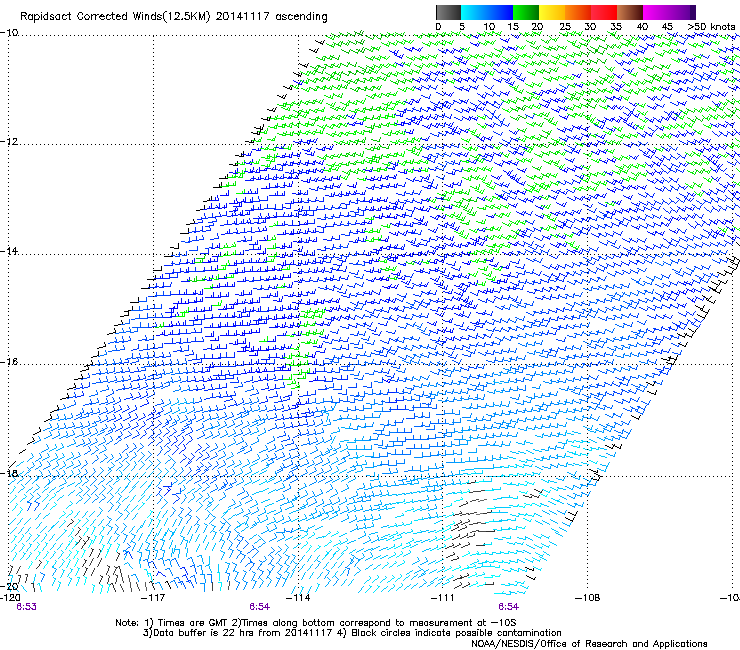Click the "Black circles indicate possible contamination" note
The height and width of the screenshot is (650, 740).
coord(456,633)
